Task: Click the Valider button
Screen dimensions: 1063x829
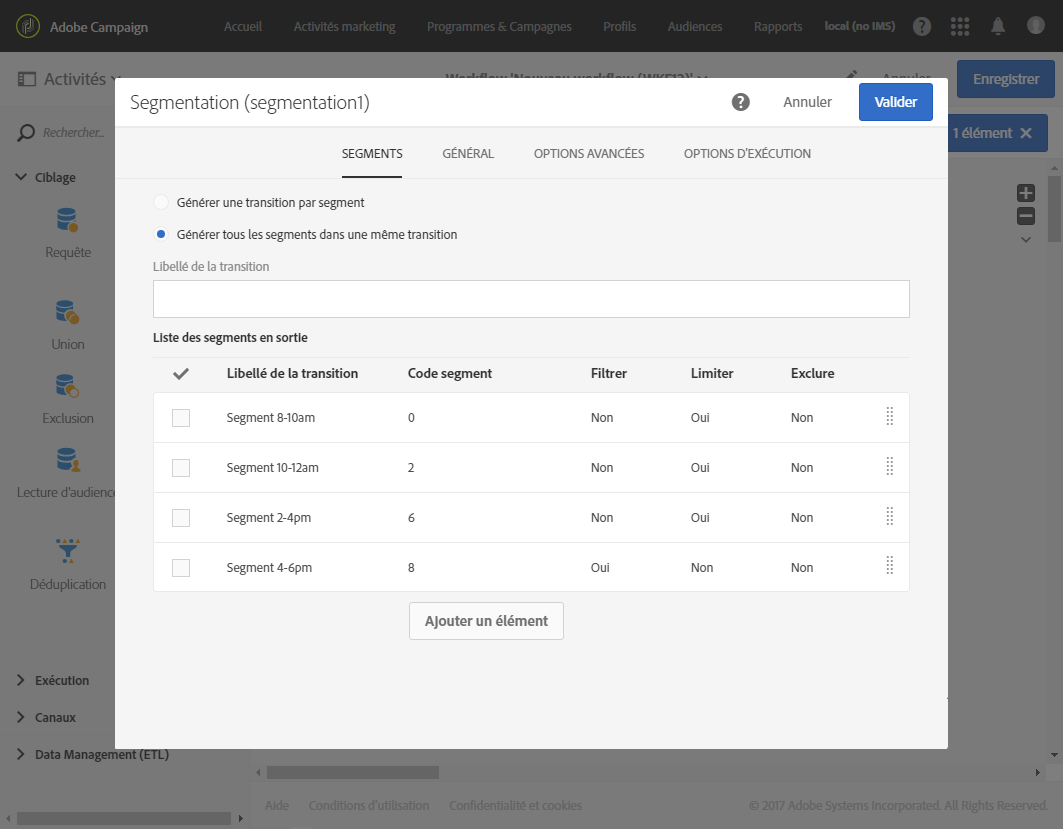Action: 895,102
